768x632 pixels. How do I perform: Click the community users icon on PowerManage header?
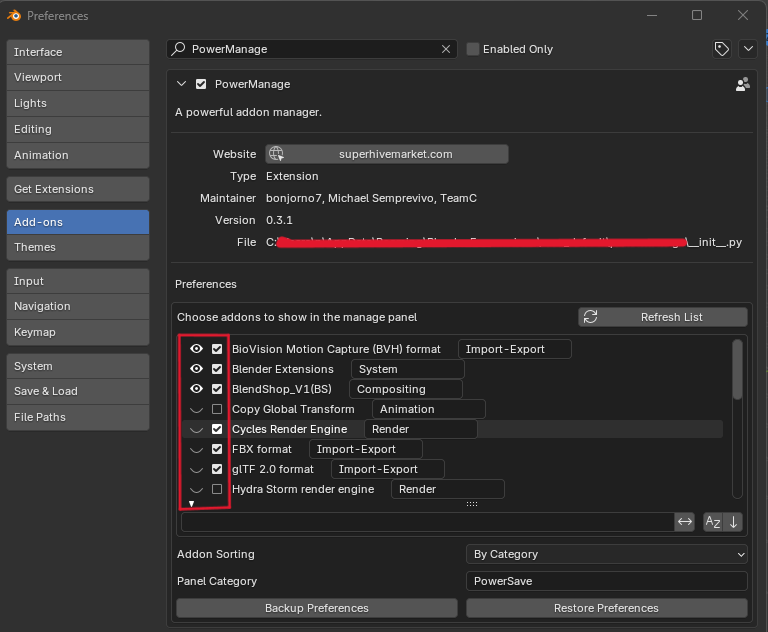pyautogui.click(x=742, y=85)
